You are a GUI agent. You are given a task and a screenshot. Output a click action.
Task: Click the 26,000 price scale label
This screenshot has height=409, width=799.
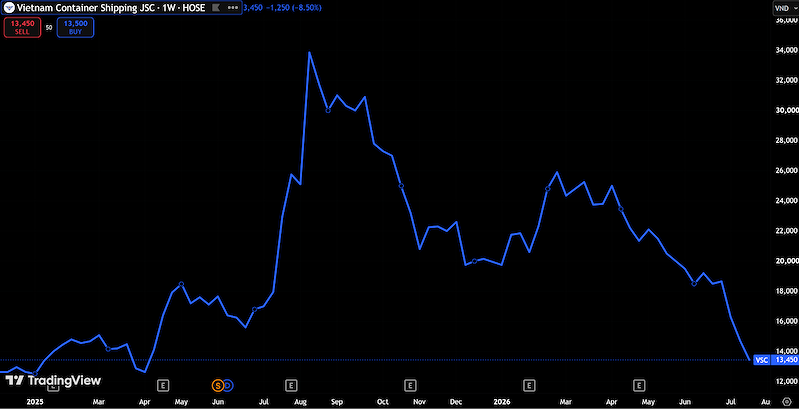785,171
